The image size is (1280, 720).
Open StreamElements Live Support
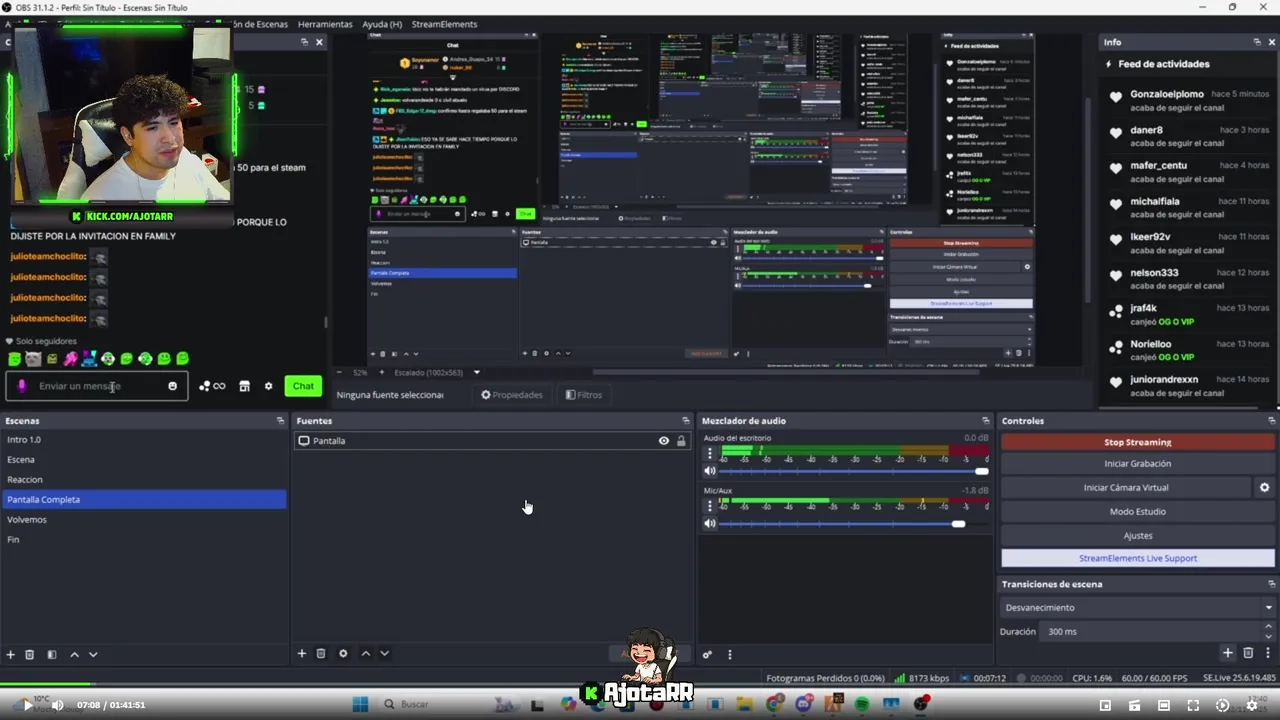pyautogui.click(x=1138, y=558)
